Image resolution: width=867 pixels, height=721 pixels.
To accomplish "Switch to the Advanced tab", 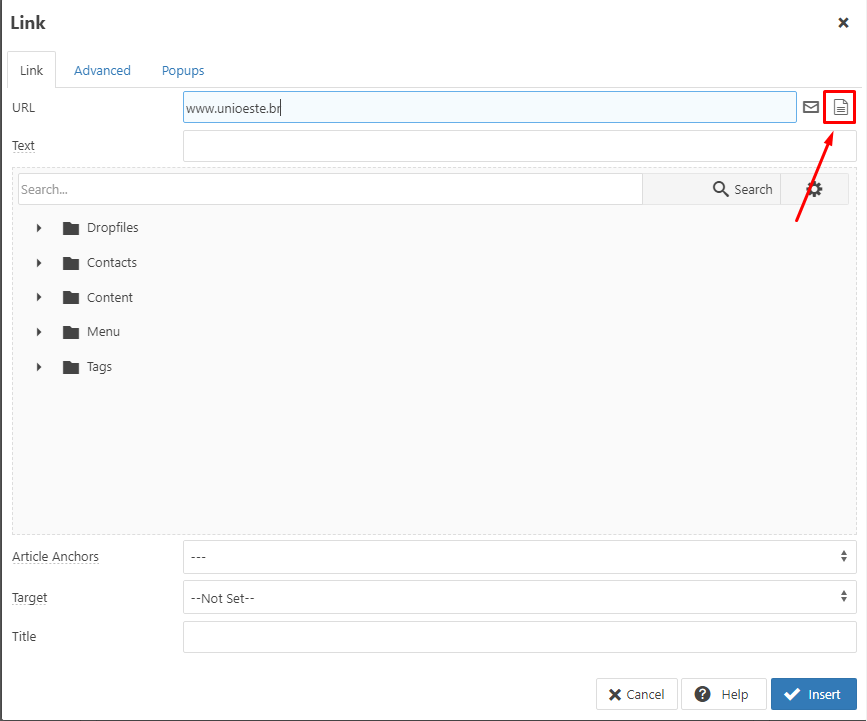I will coord(102,70).
